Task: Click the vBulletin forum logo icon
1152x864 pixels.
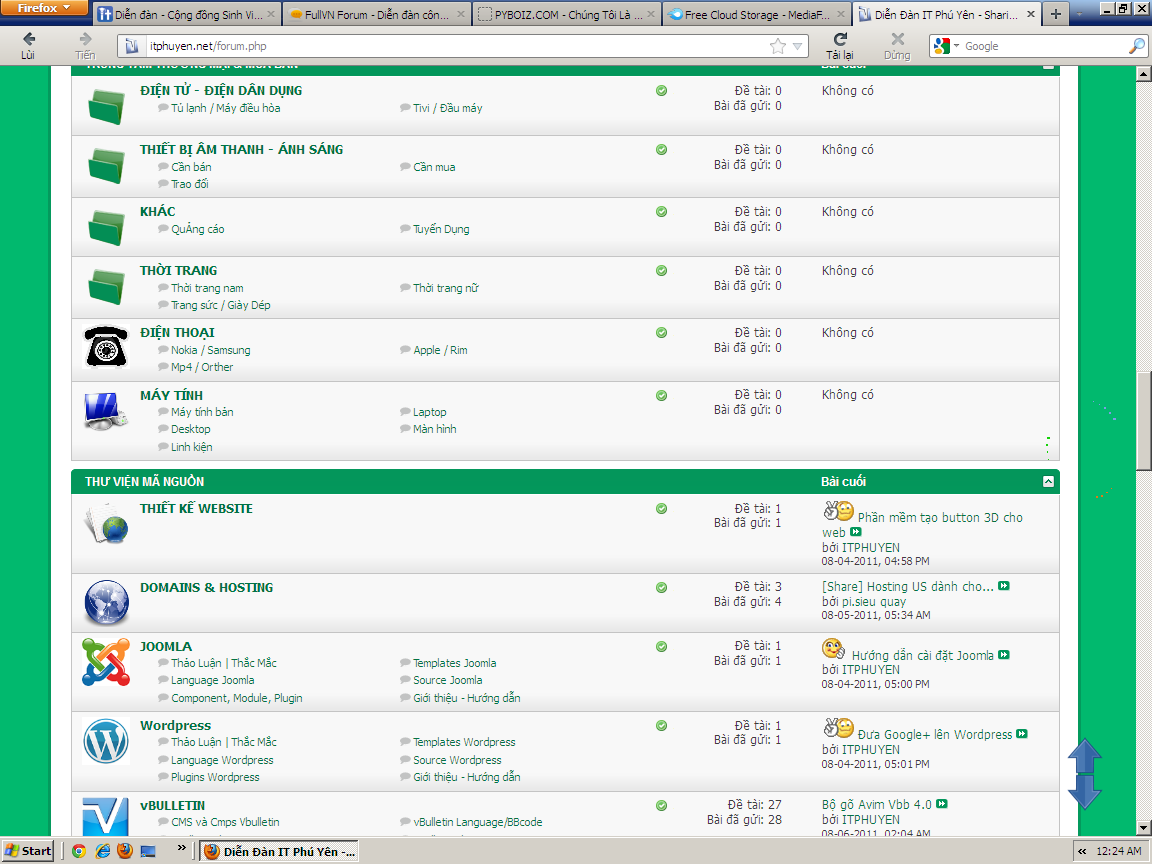Action: tap(106, 815)
